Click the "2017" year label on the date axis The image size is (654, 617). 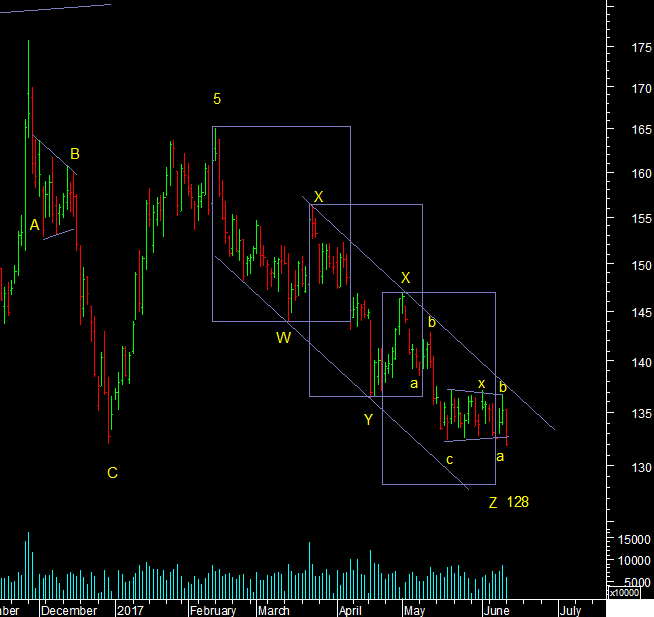[130, 611]
